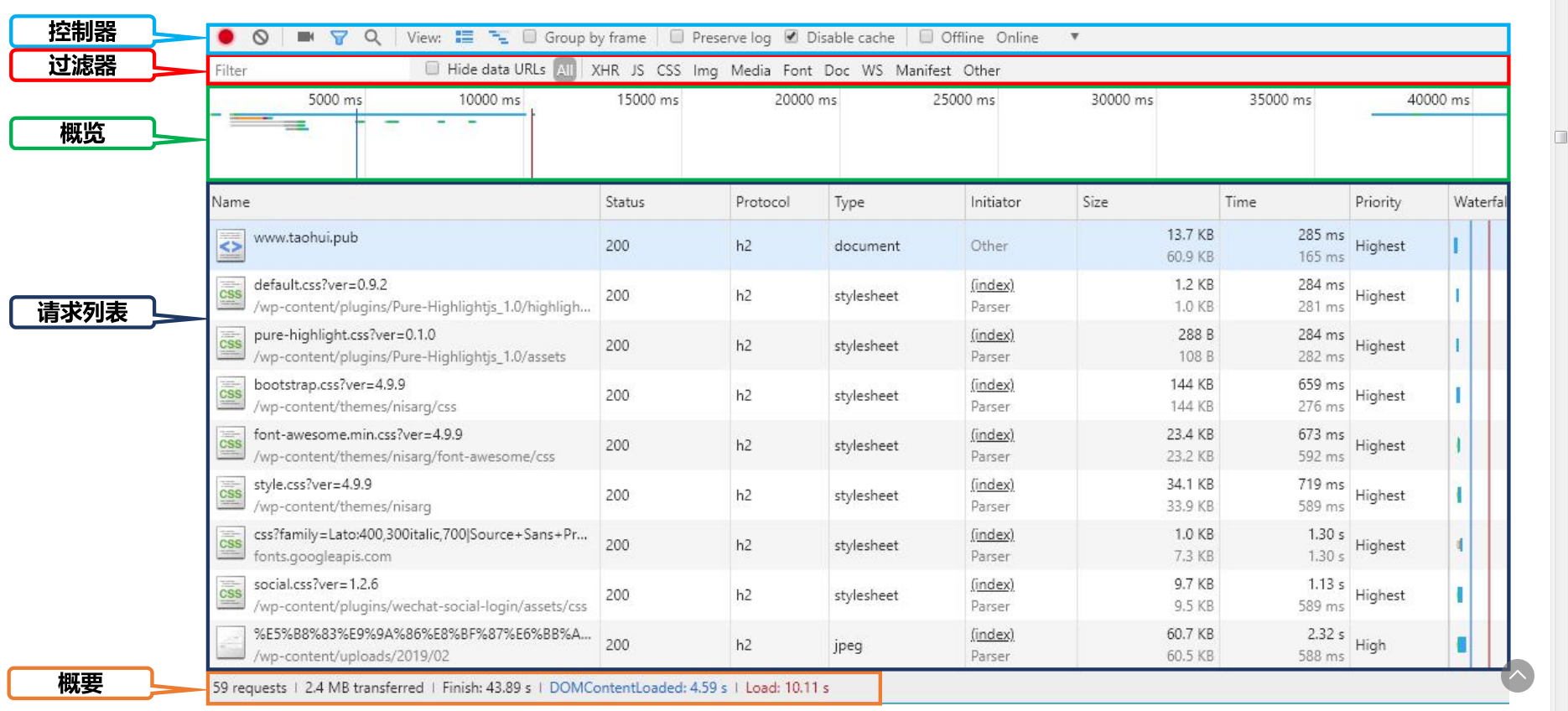Viewport: 1568px width, 711px height.
Task: Filter requests by XHR
Action: (x=605, y=70)
